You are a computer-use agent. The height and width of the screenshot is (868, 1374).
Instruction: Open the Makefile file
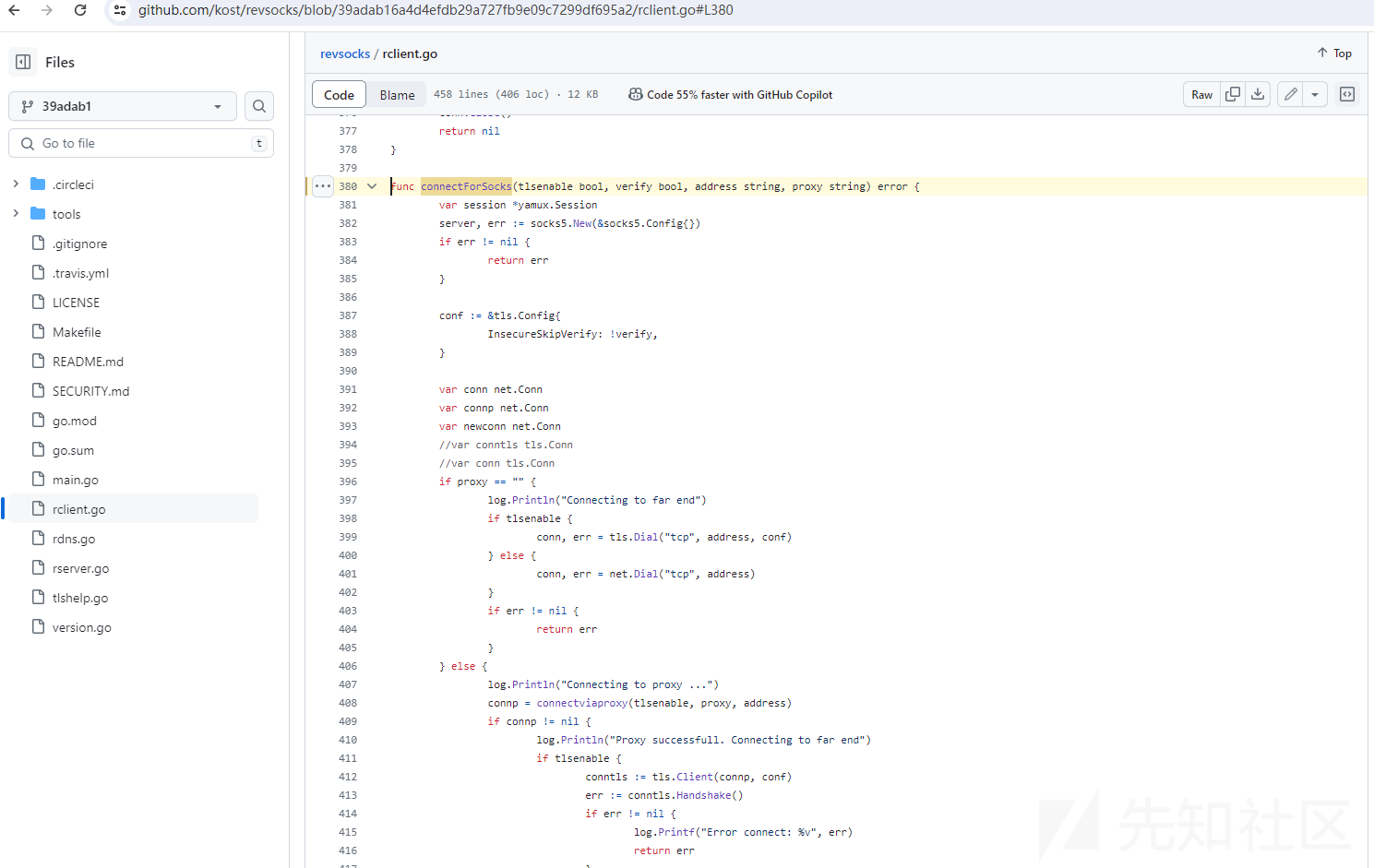(77, 332)
